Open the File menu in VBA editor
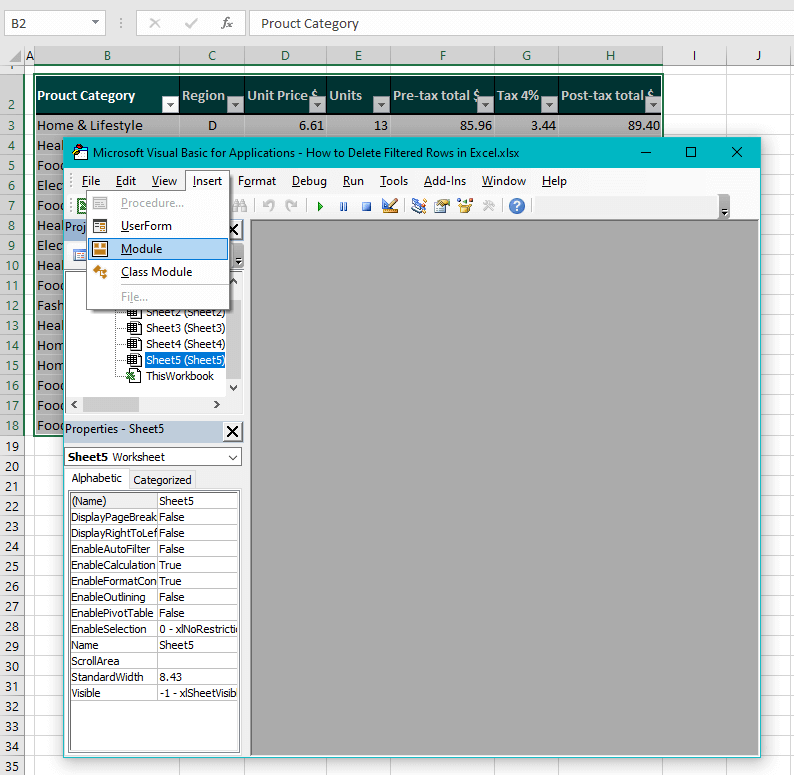 tap(91, 181)
